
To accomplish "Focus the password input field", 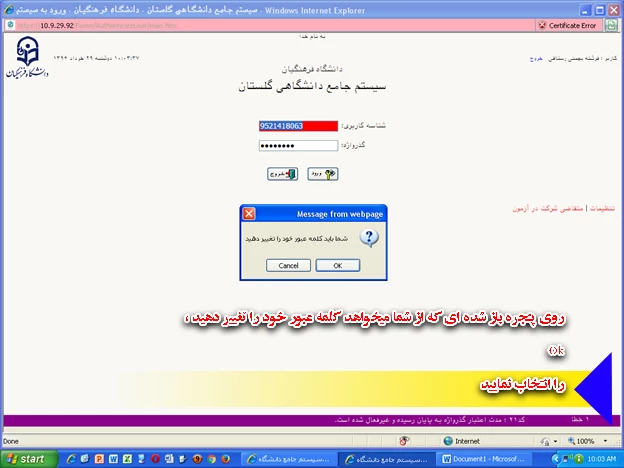I will click(297, 145).
